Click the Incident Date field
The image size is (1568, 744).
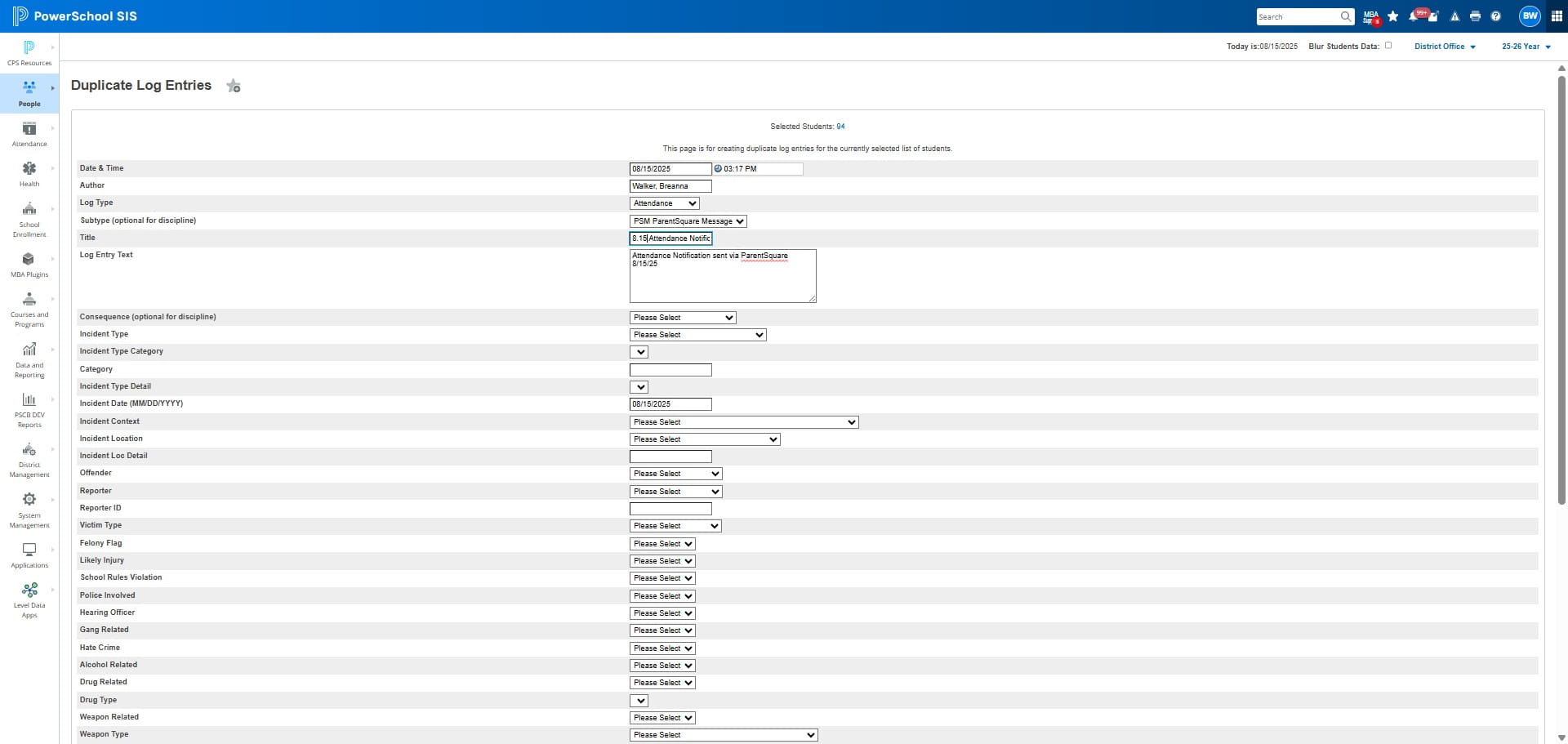[670, 404]
